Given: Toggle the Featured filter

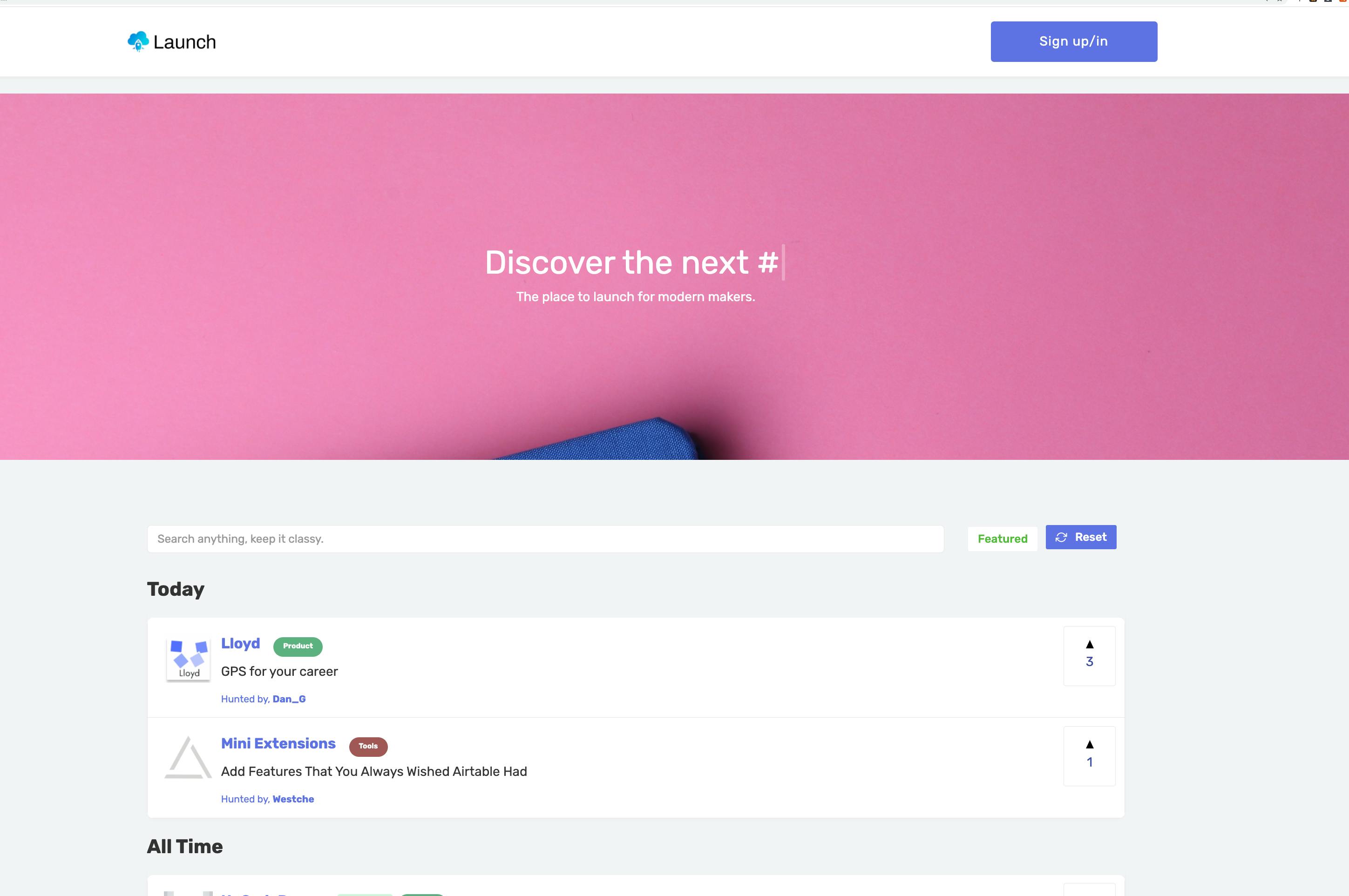Looking at the screenshot, I should 1002,539.
